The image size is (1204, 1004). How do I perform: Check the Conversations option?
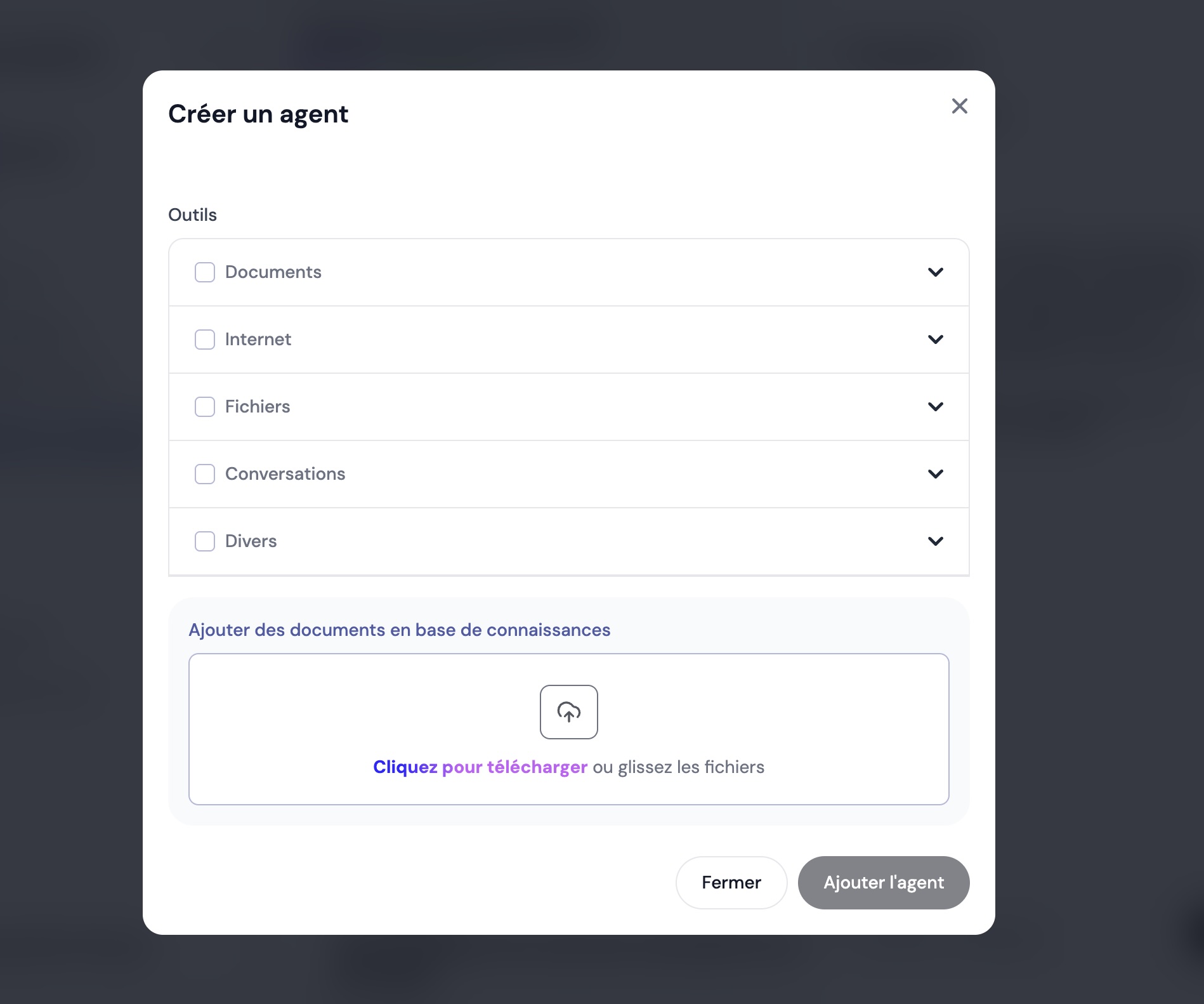204,474
